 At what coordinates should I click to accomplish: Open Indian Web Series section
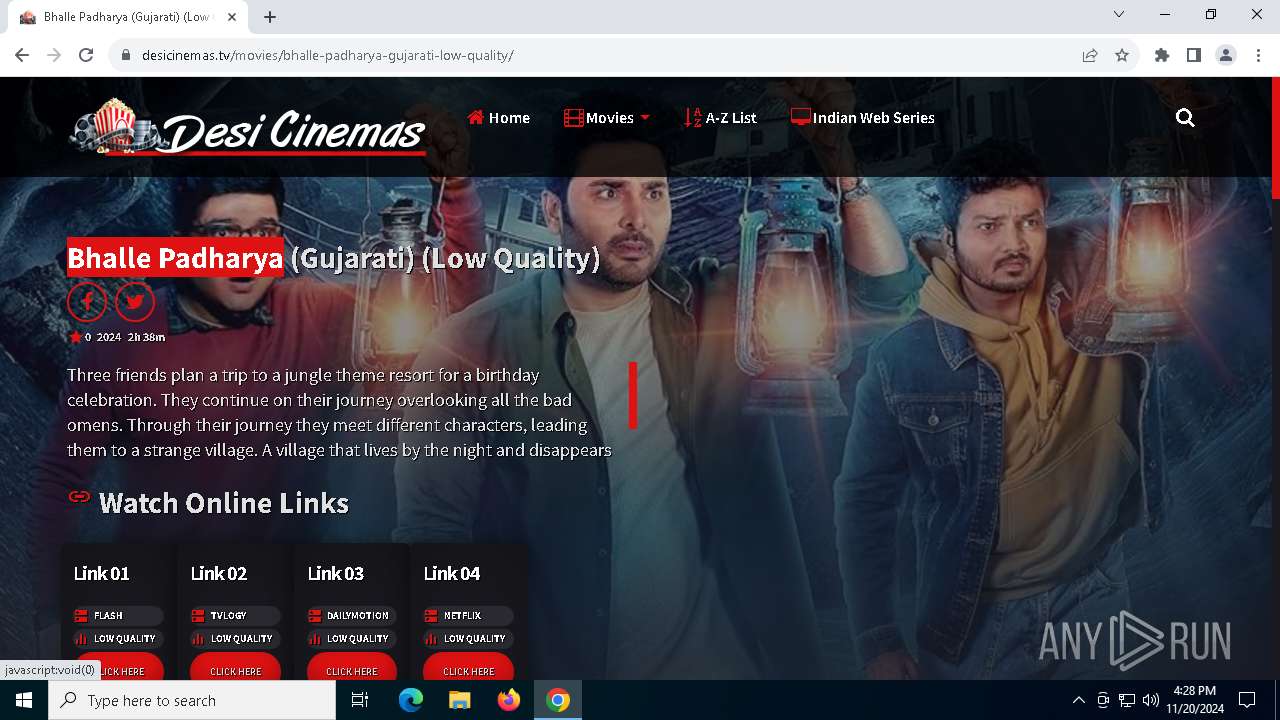863,118
